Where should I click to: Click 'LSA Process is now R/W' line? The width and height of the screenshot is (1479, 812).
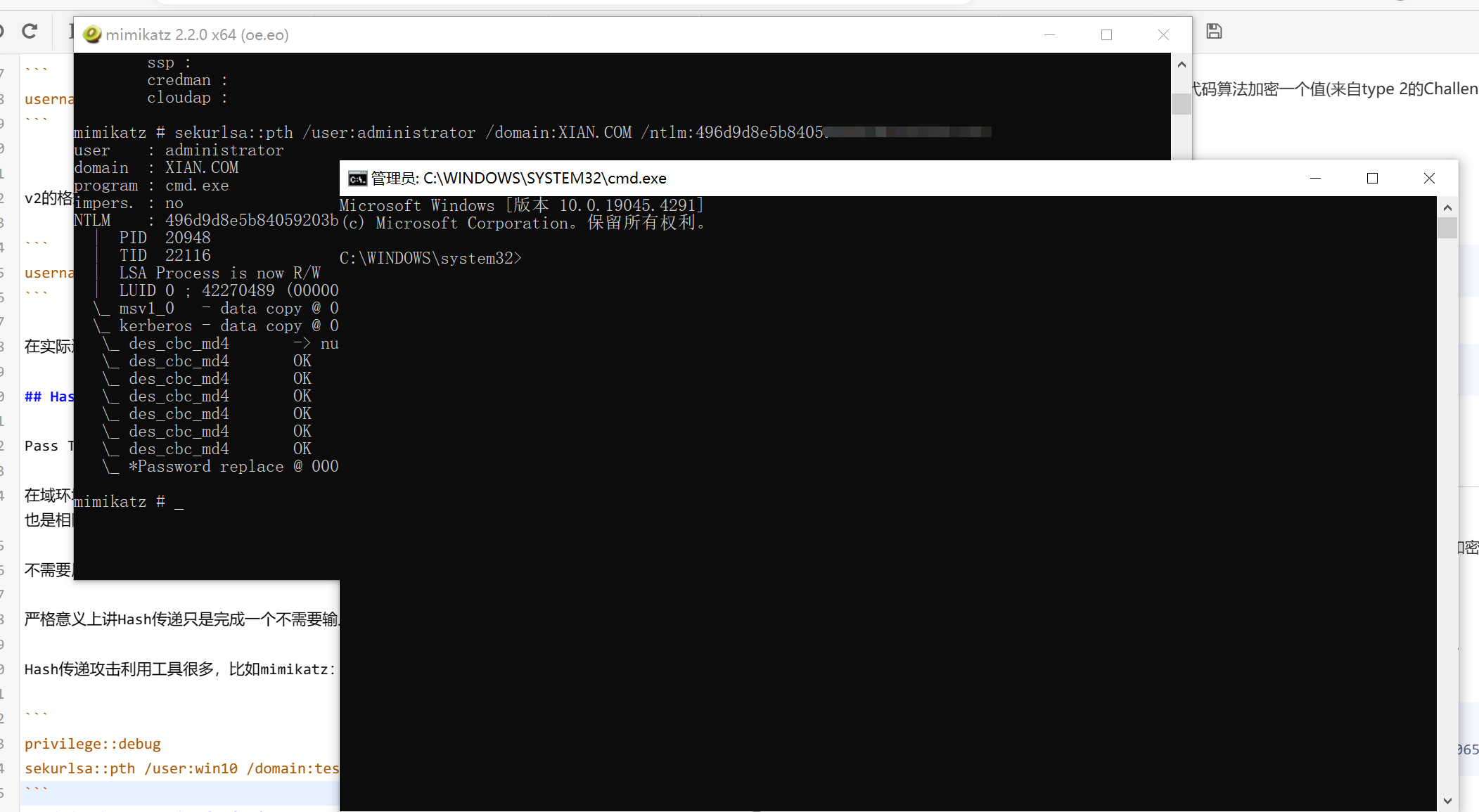(220, 273)
